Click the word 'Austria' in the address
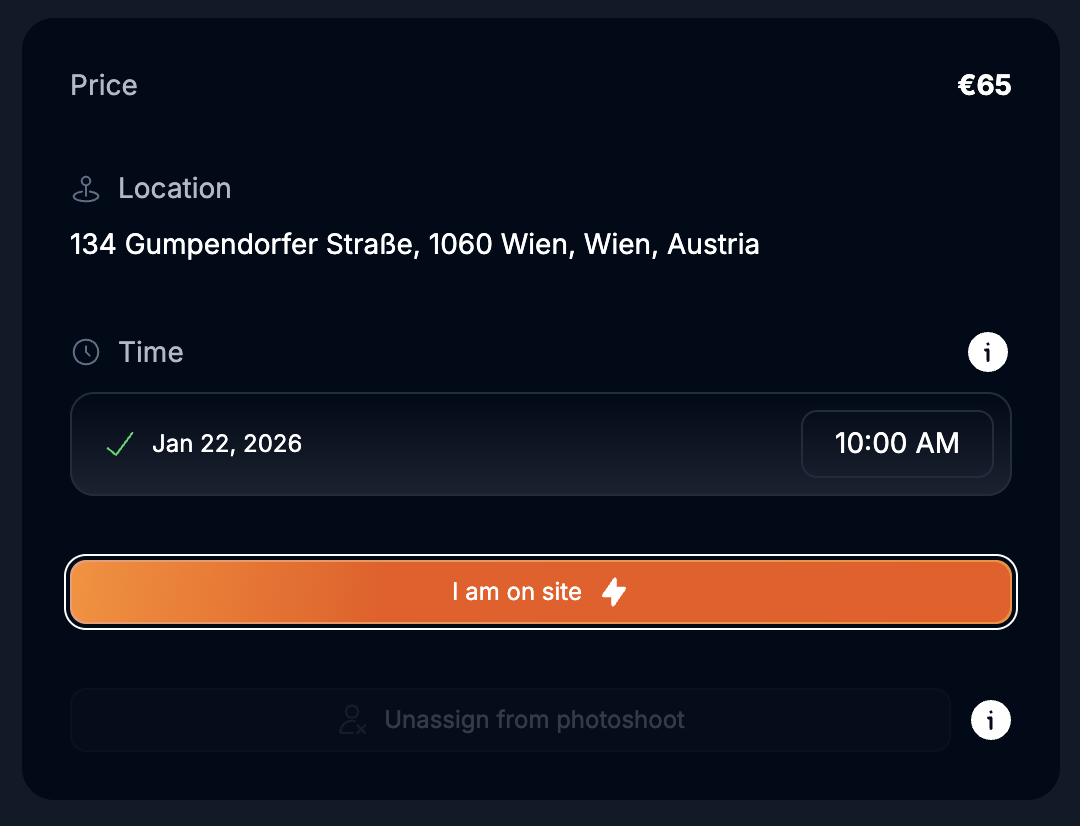Viewport: 1080px width, 826px height. (x=713, y=244)
